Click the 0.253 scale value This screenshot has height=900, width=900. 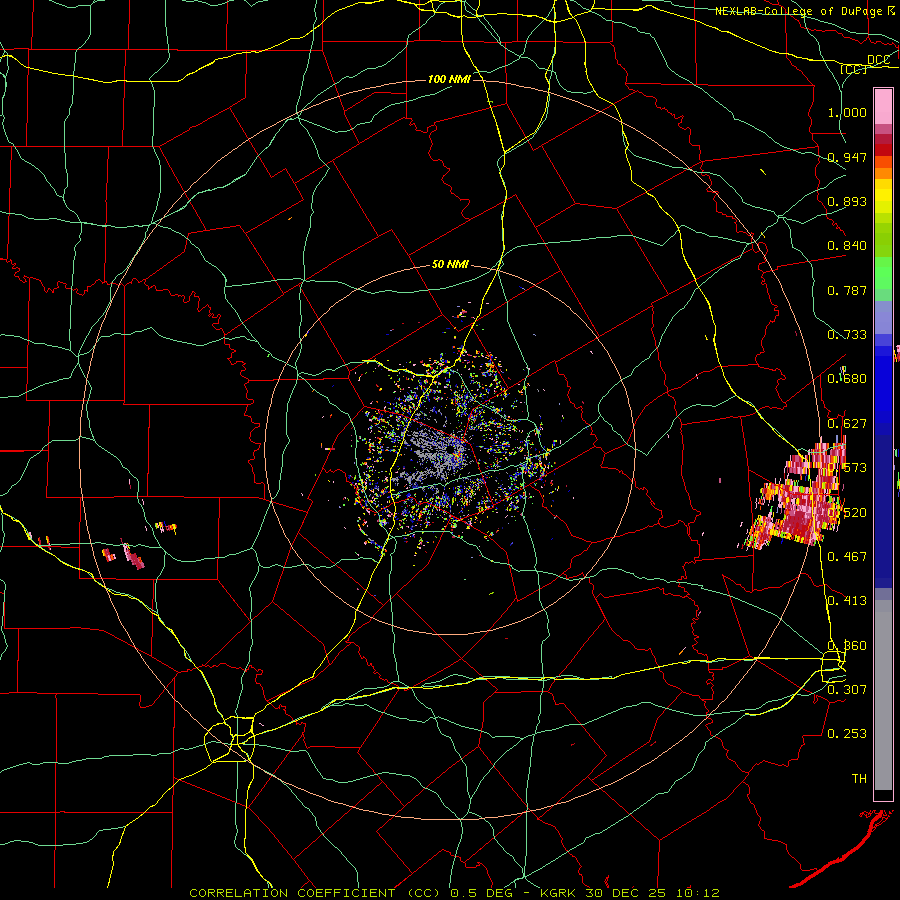click(x=847, y=734)
